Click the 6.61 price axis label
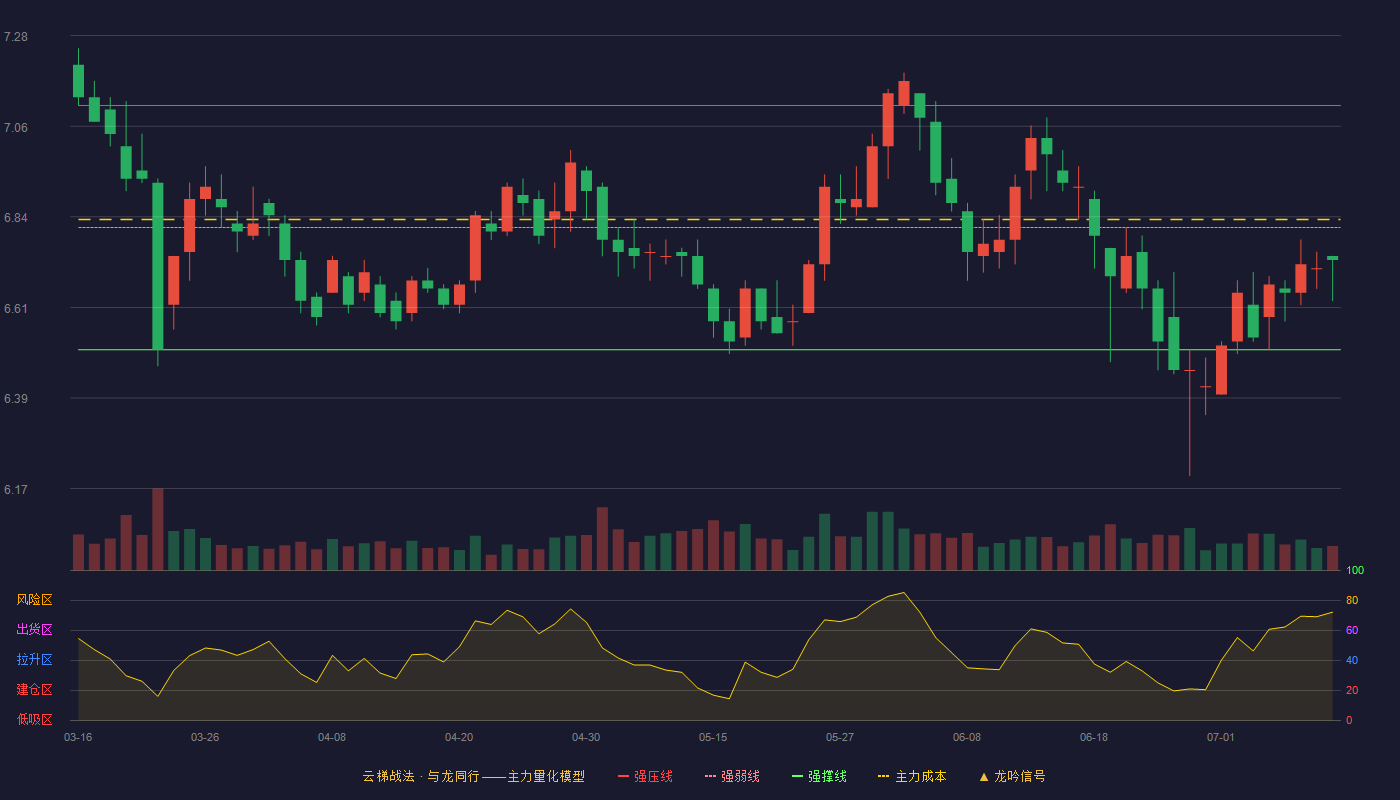This screenshot has width=1400, height=800. (x=16, y=308)
